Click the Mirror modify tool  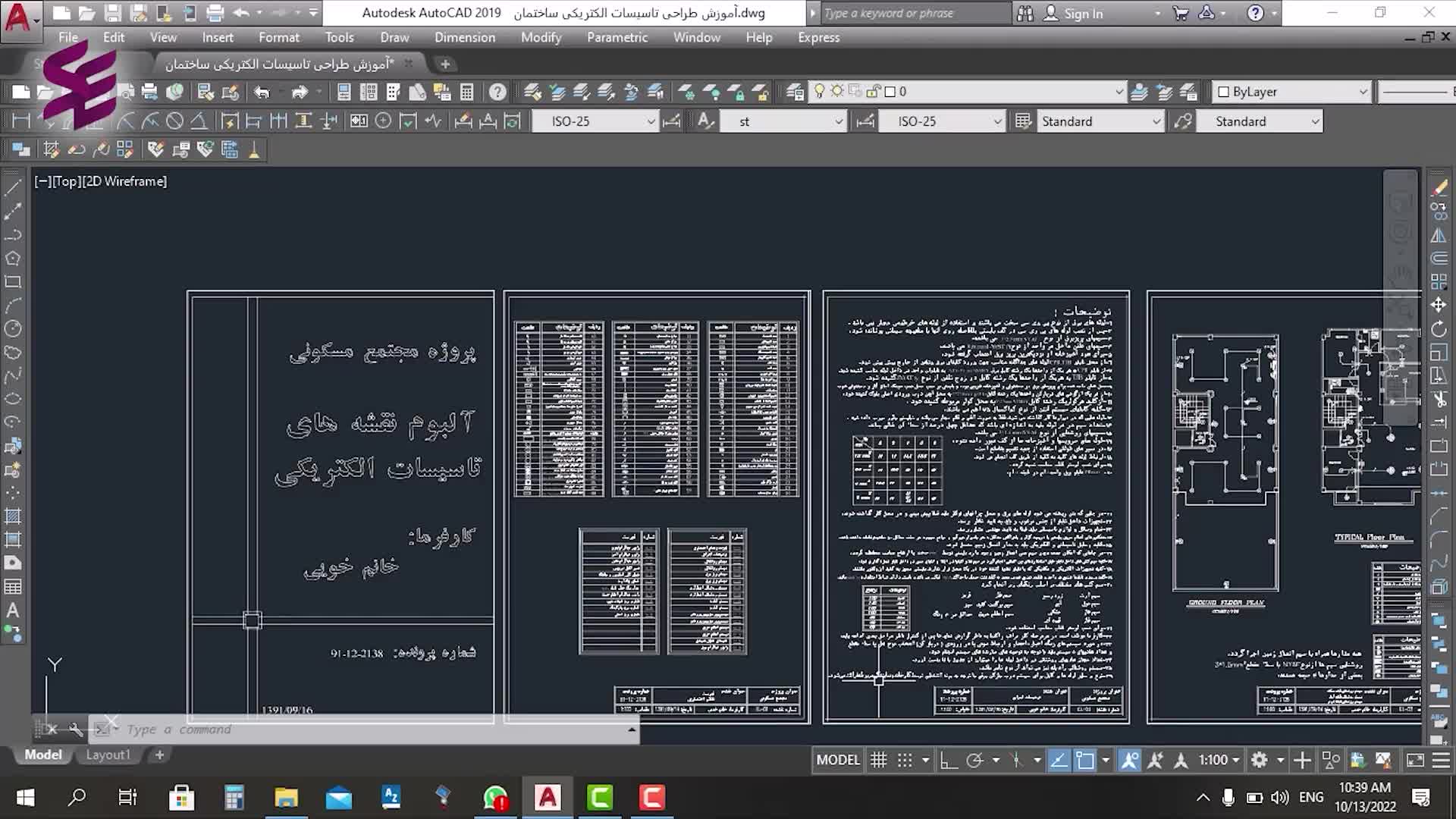(x=1439, y=235)
